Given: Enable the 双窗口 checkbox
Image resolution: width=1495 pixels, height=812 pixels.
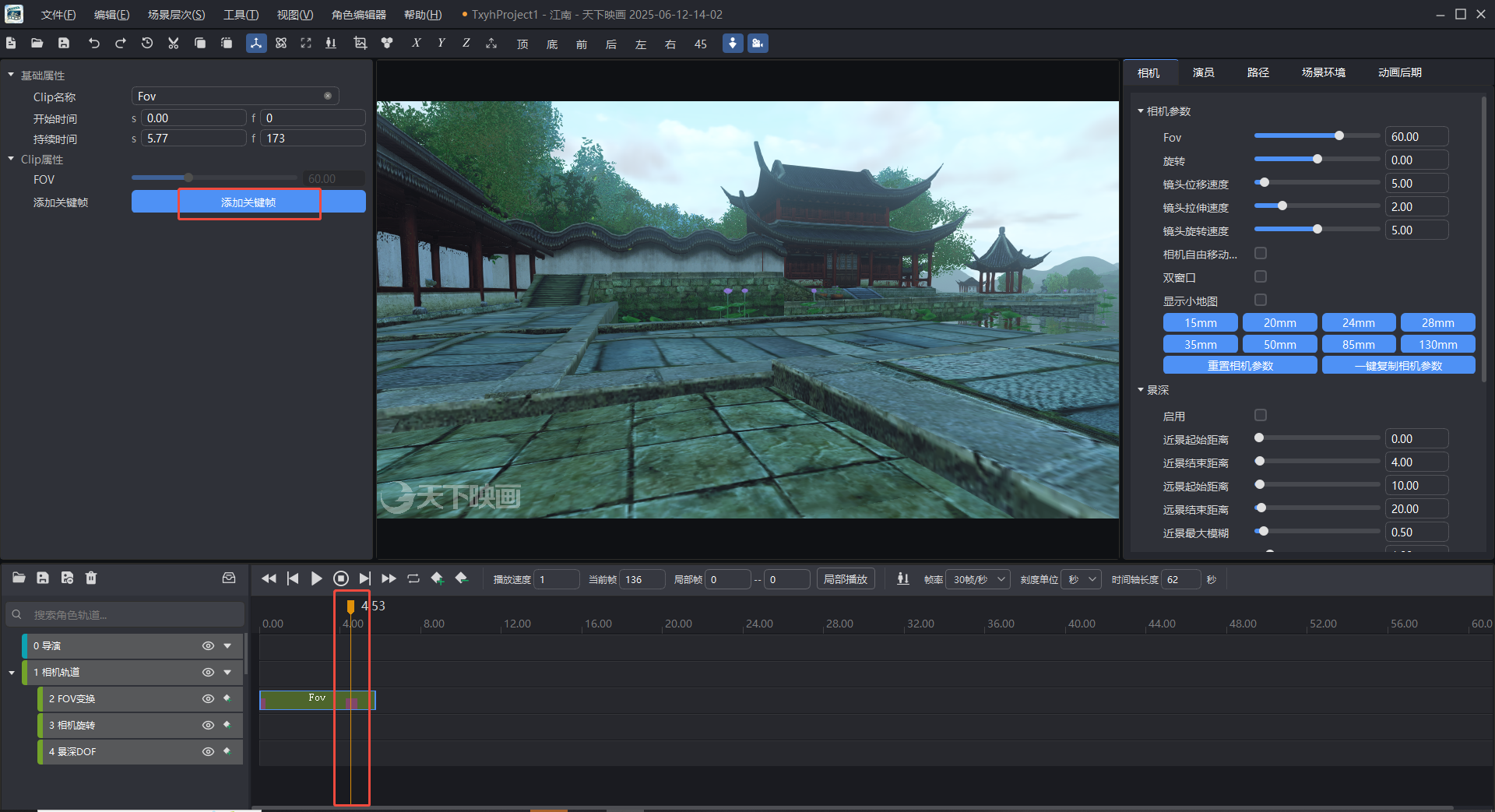Looking at the screenshot, I should [x=1261, y=276].
